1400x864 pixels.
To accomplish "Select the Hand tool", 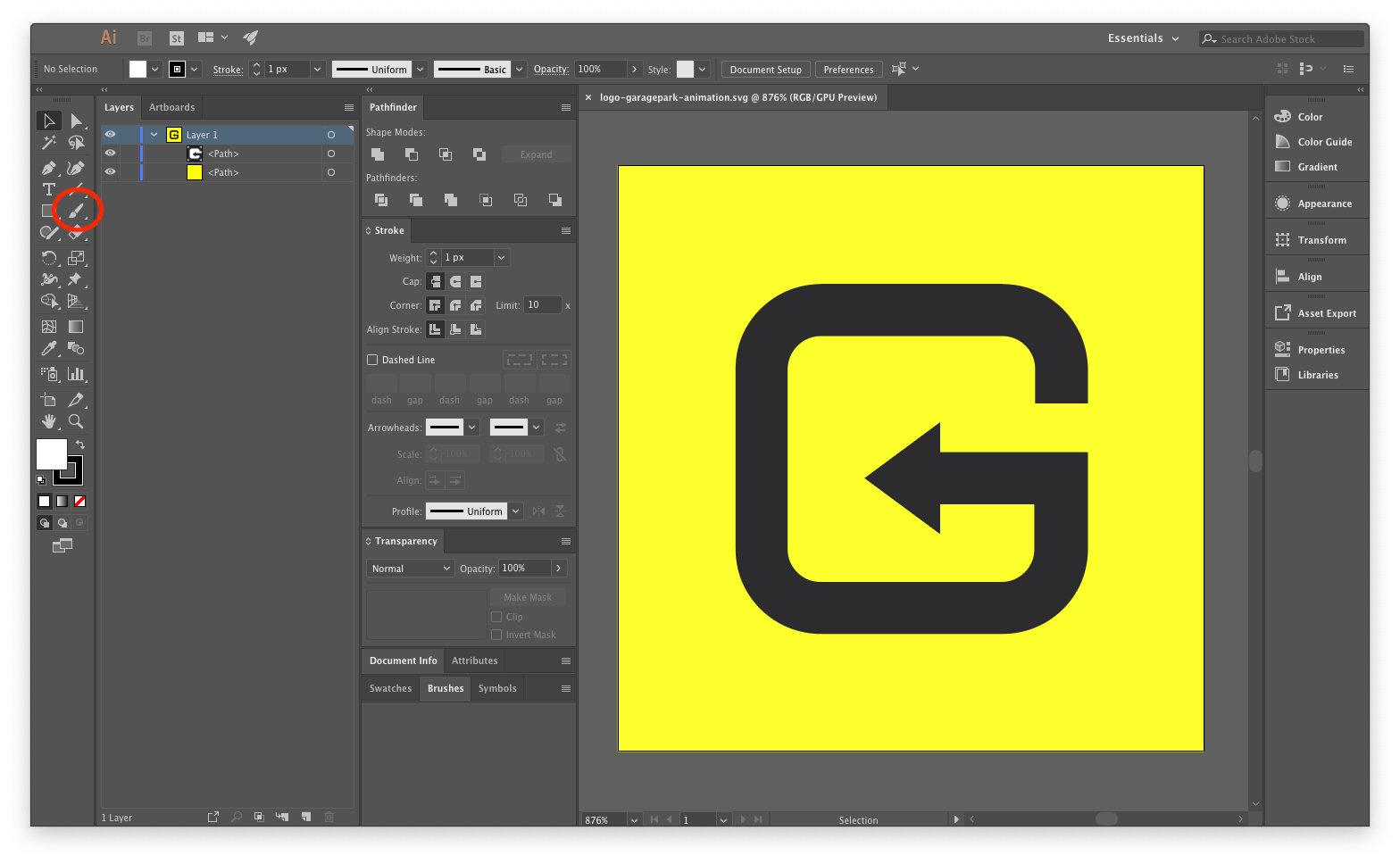I will [49, 421].
